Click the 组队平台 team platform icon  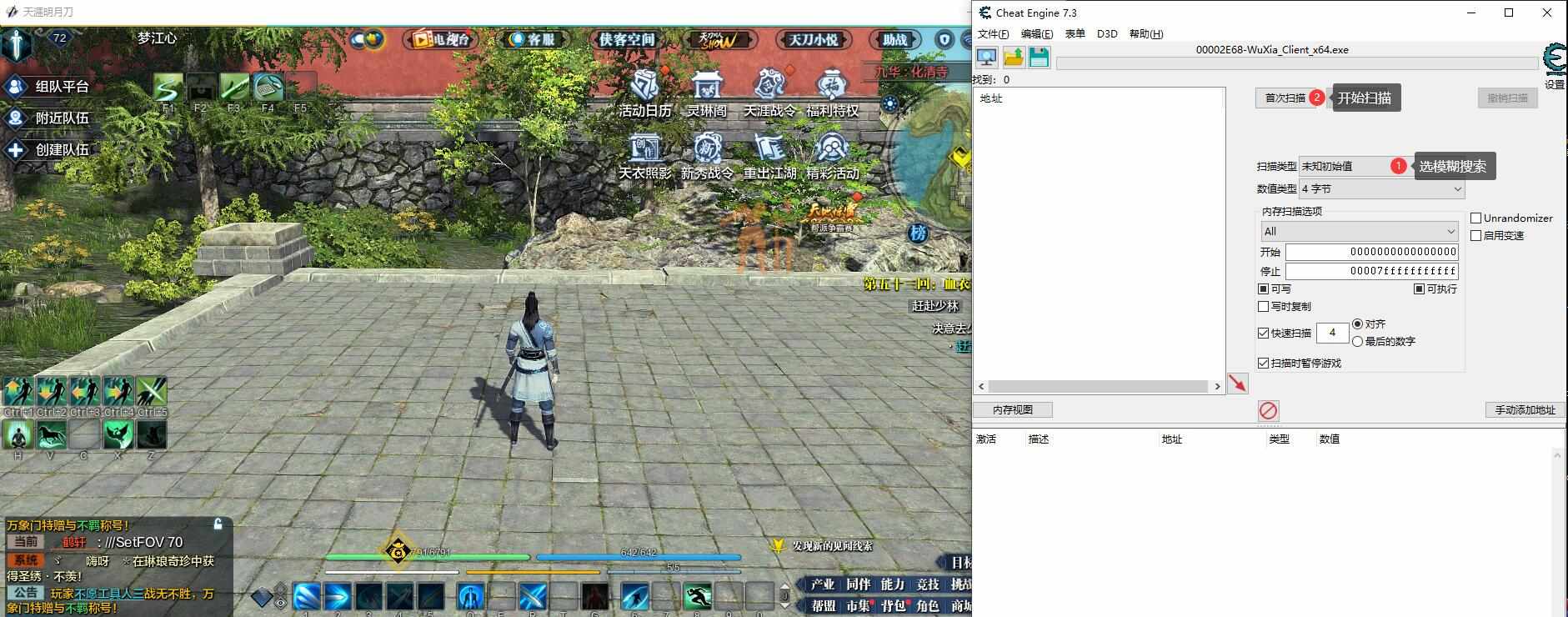click(x=16, y=86)
